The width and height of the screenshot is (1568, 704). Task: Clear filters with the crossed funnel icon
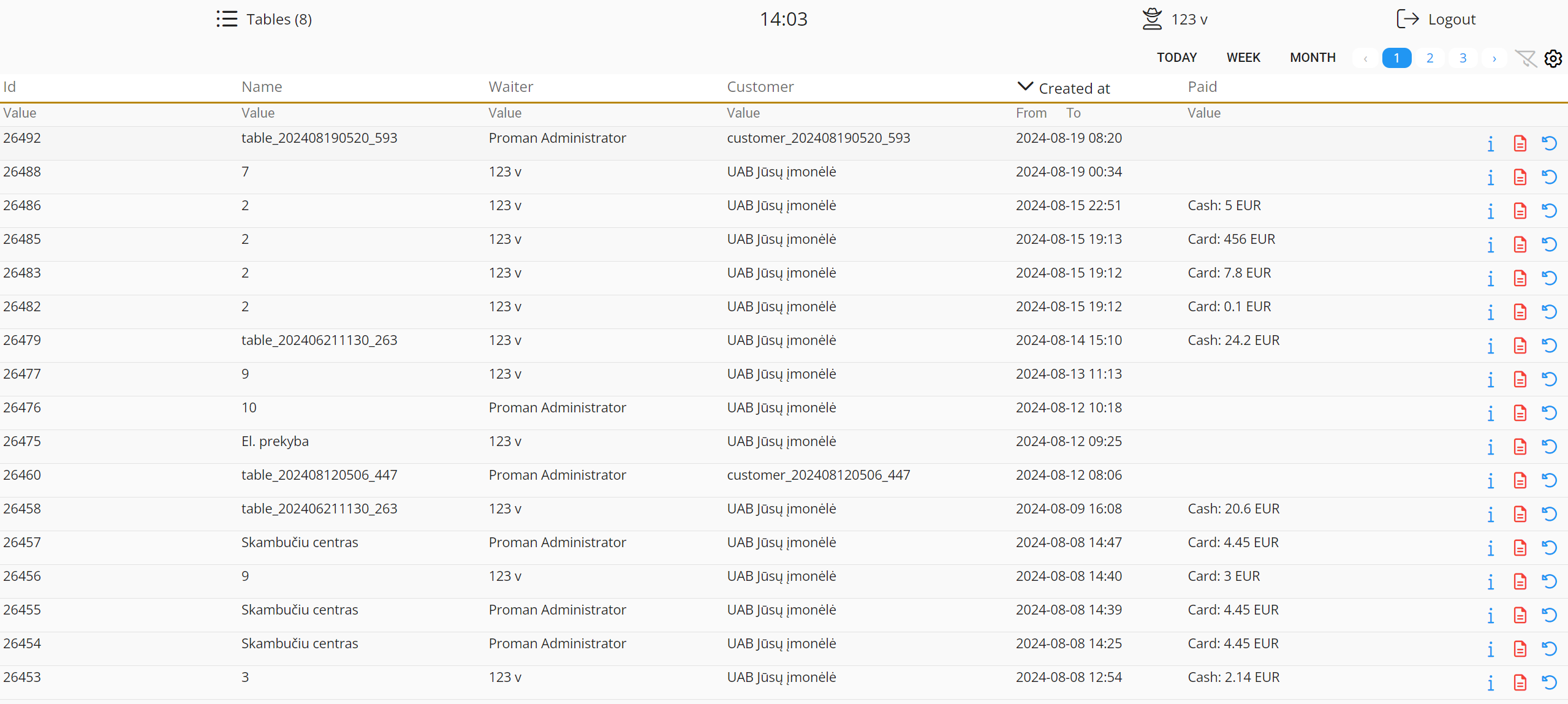[1525, 58]
